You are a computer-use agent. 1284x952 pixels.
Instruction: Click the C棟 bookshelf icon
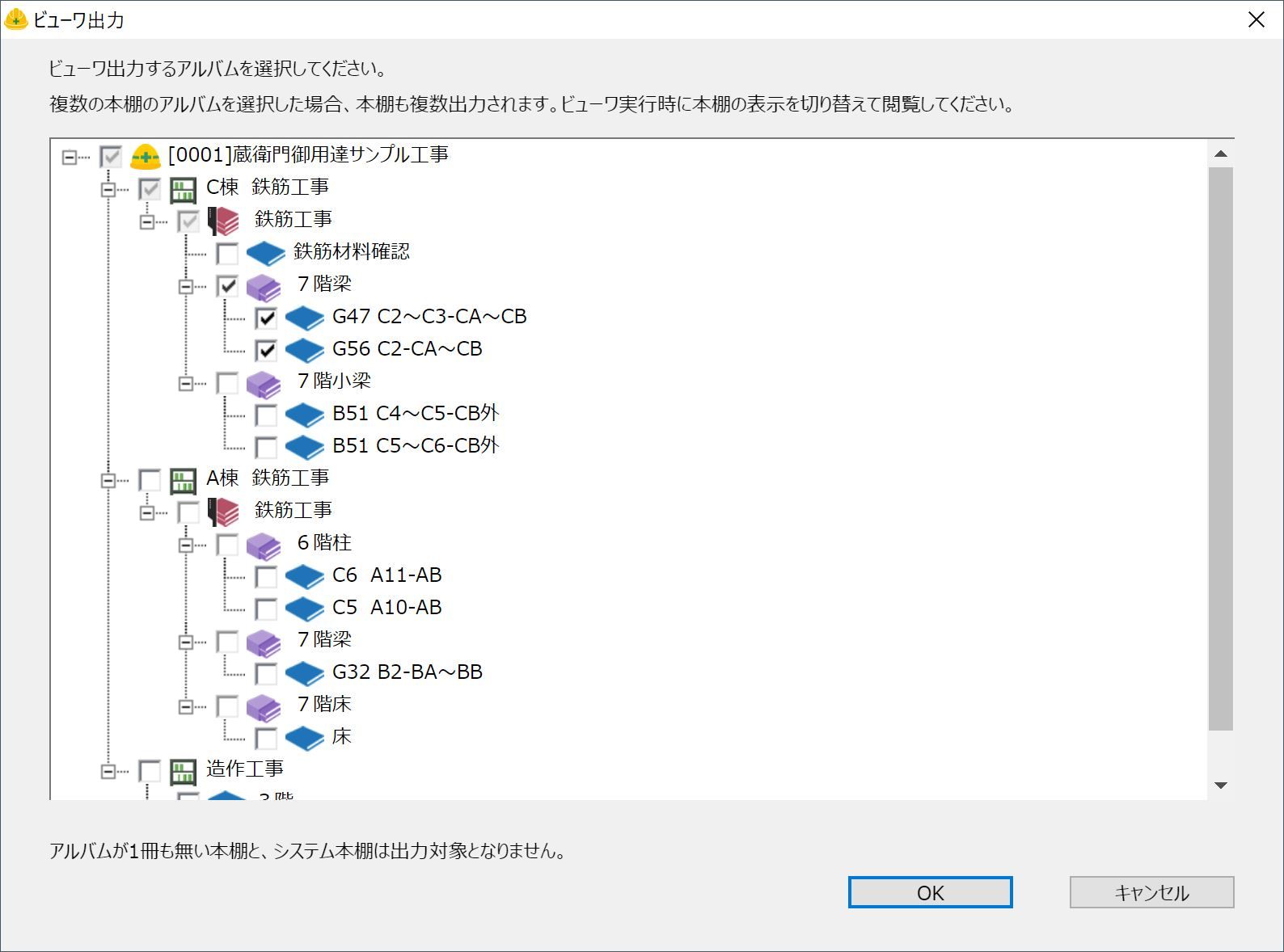coord(184,189)
